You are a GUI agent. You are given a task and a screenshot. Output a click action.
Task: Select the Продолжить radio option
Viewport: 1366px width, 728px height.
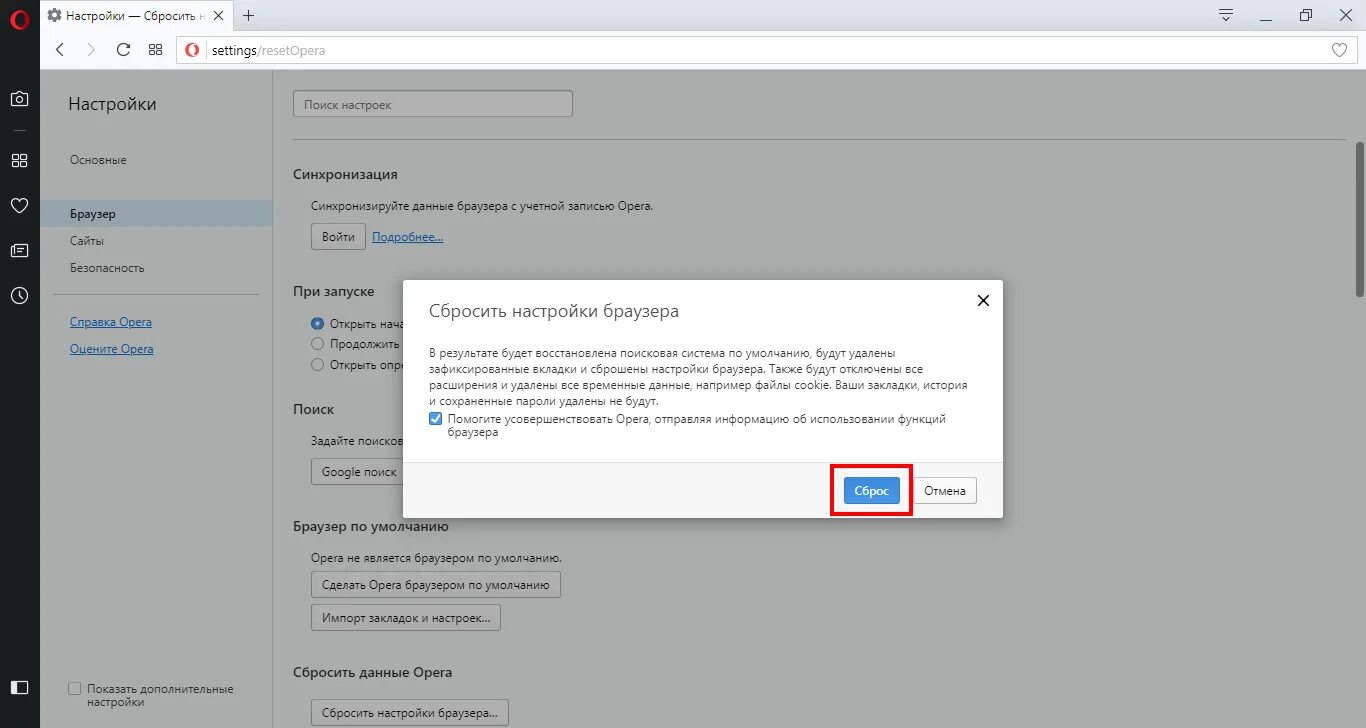(x=318, y=344)
